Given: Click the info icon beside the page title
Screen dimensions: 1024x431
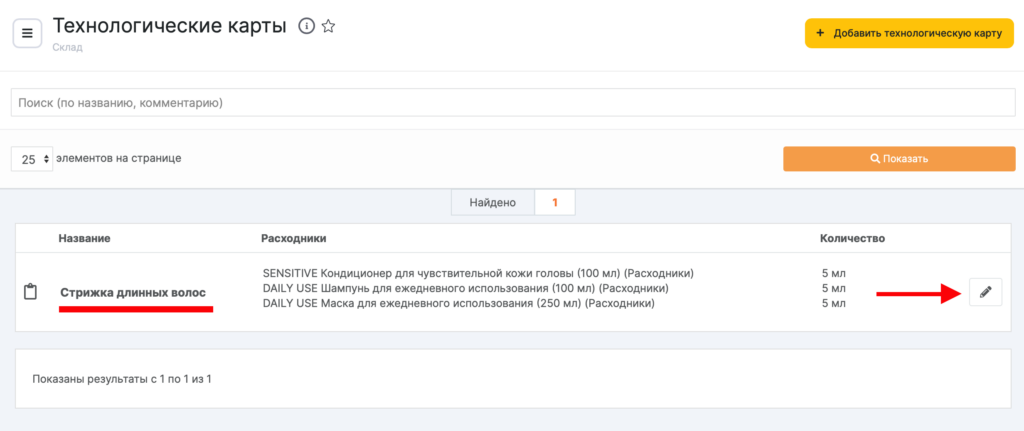Looking at the screenshot, I should coord(307,27).
